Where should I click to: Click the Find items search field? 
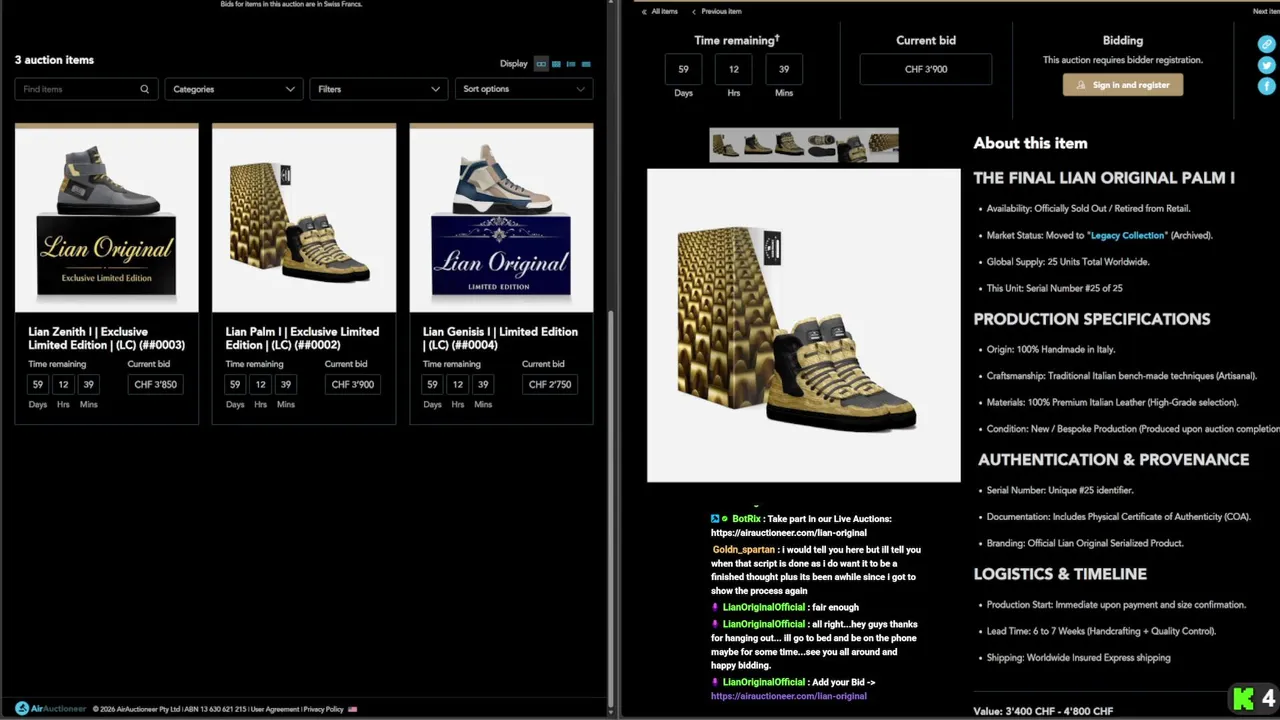[86, 89]
